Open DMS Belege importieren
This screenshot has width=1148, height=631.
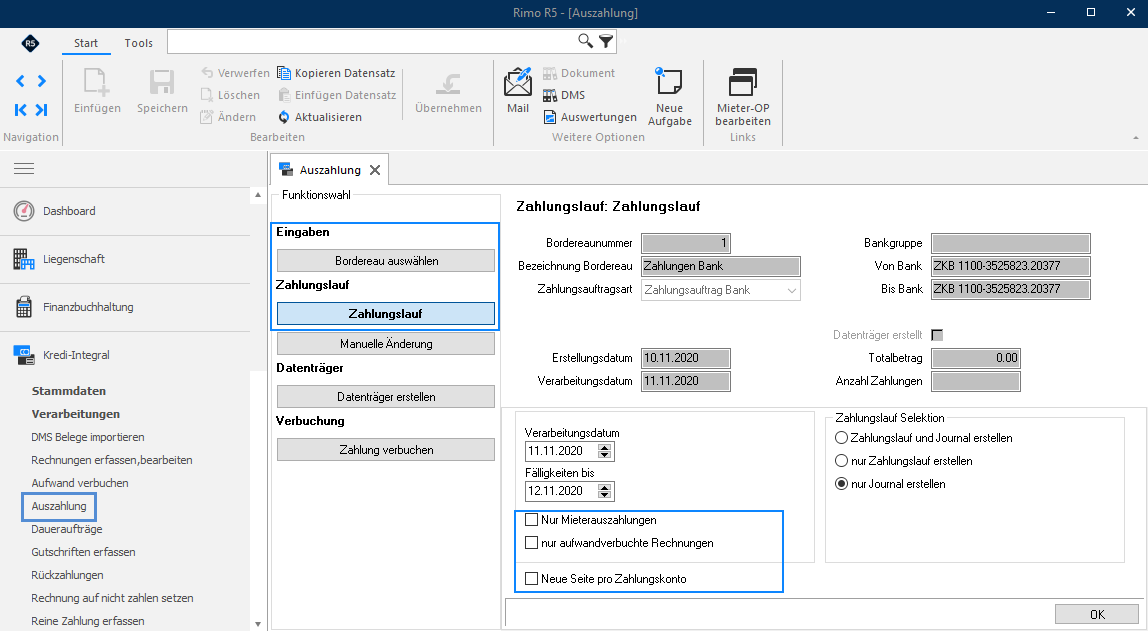tap(88, 437)
